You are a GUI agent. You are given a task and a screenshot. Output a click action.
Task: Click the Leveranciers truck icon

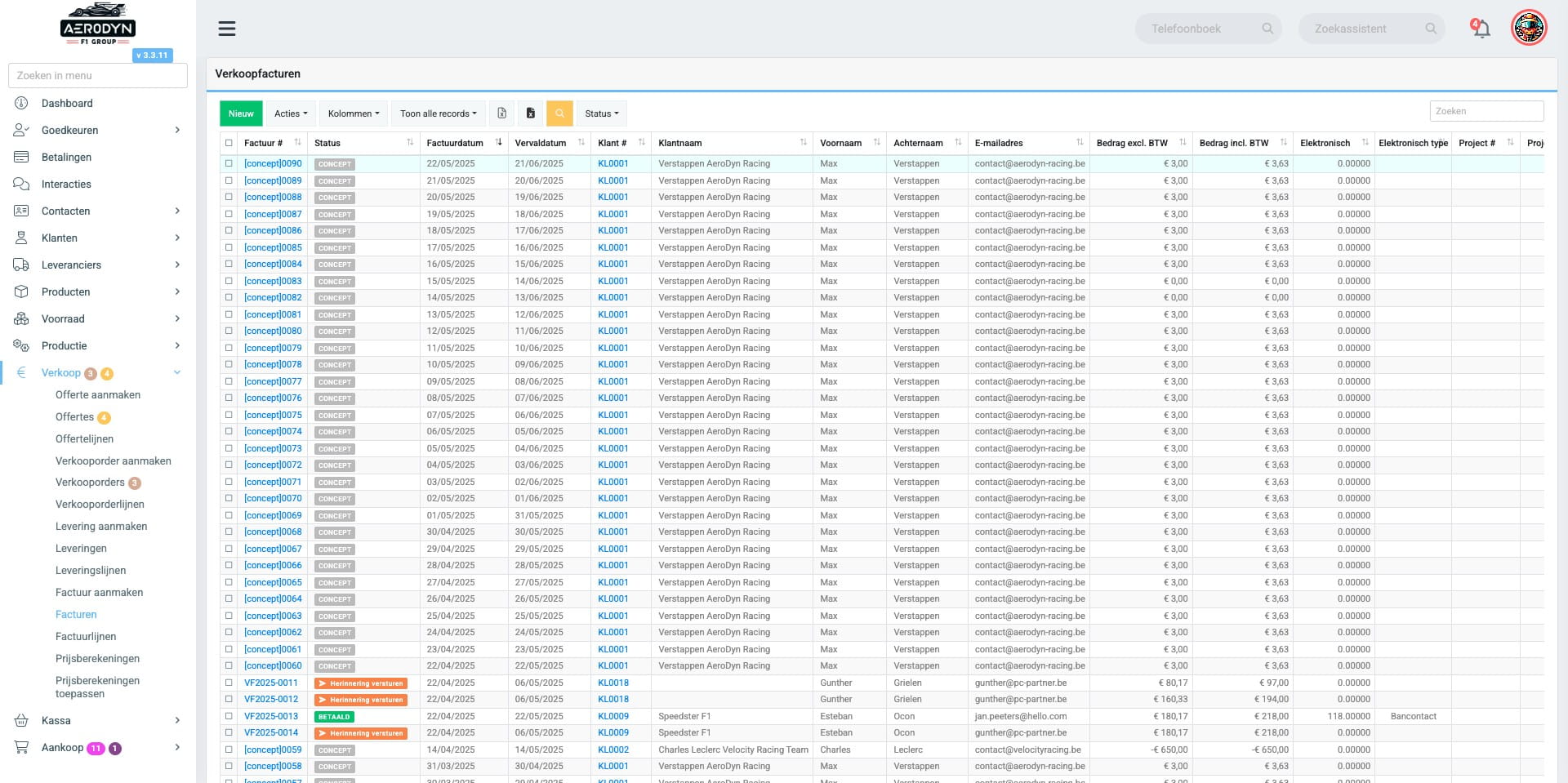click(21, 265)
